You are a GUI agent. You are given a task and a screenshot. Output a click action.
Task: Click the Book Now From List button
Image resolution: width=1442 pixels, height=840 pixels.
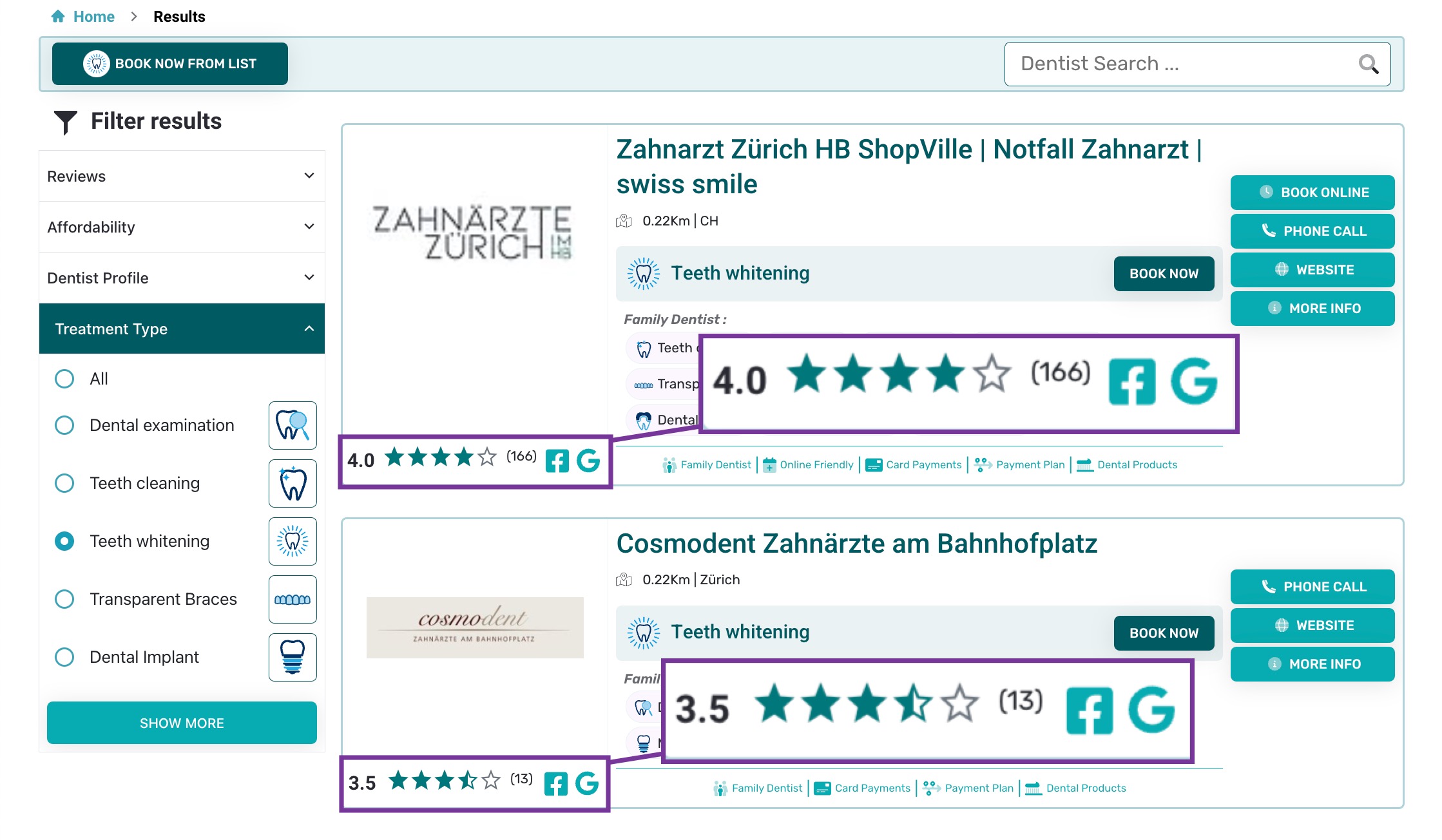[170, 64]
